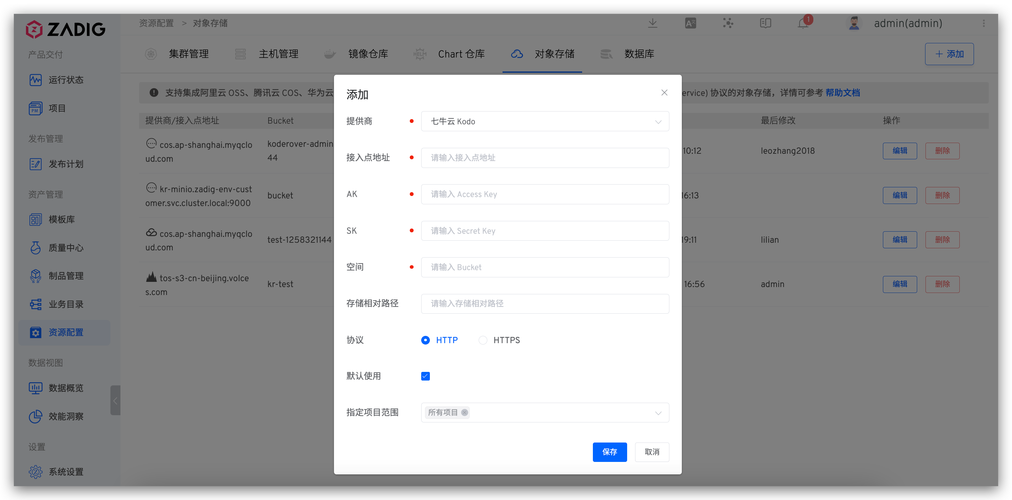Open the 提供商 dropdown
The width and height of the screenshot is (1012, 500).
coord(545,121)
